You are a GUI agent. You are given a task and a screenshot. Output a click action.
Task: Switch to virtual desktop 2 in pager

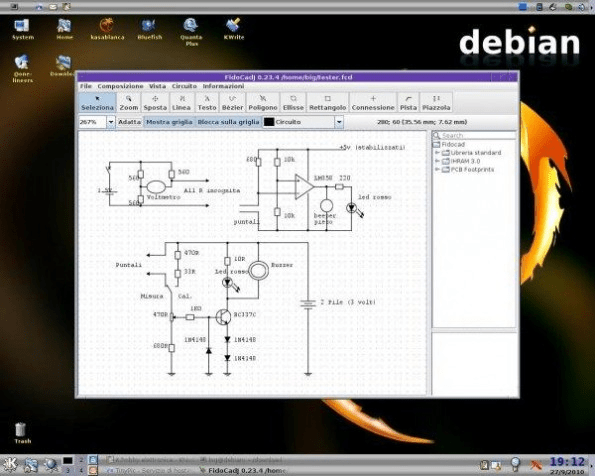[x=81, y=460]
